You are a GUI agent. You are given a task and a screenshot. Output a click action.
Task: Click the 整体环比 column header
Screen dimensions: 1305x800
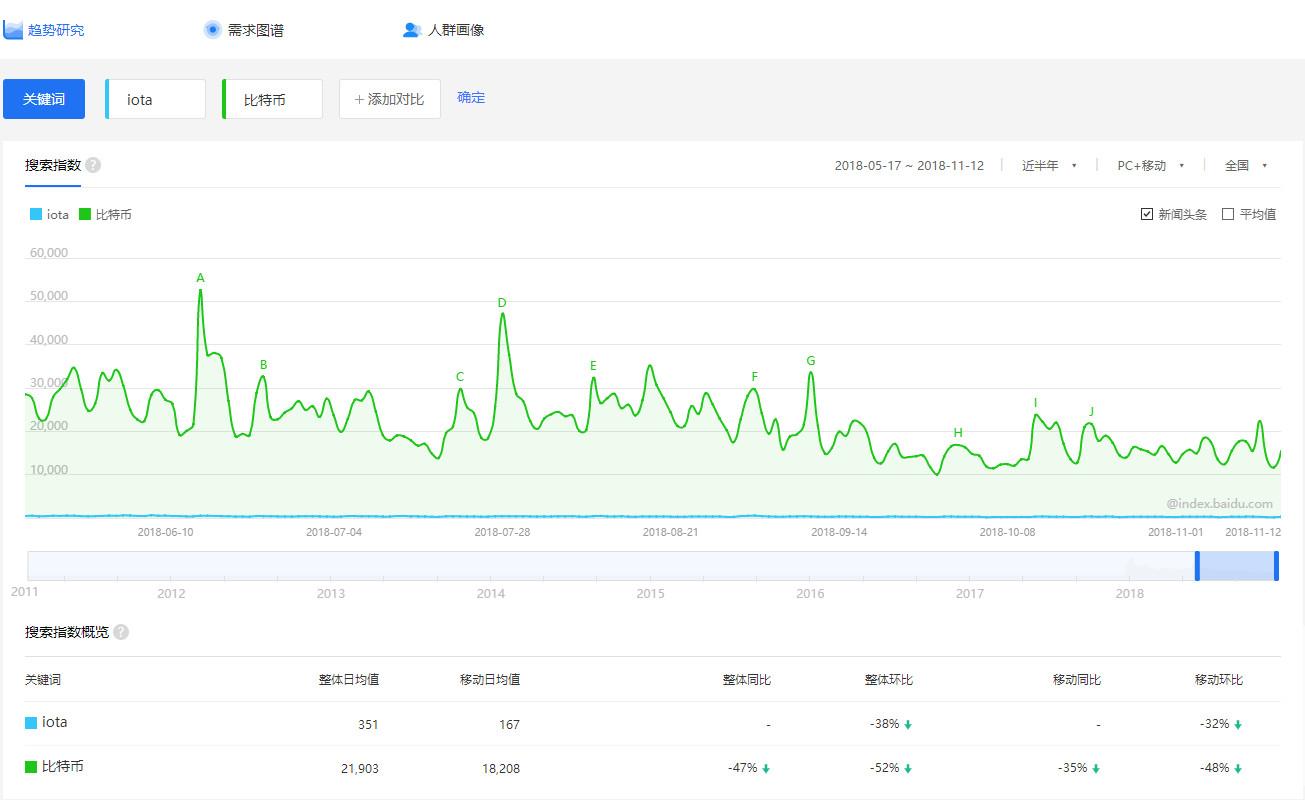coord(889,680)
